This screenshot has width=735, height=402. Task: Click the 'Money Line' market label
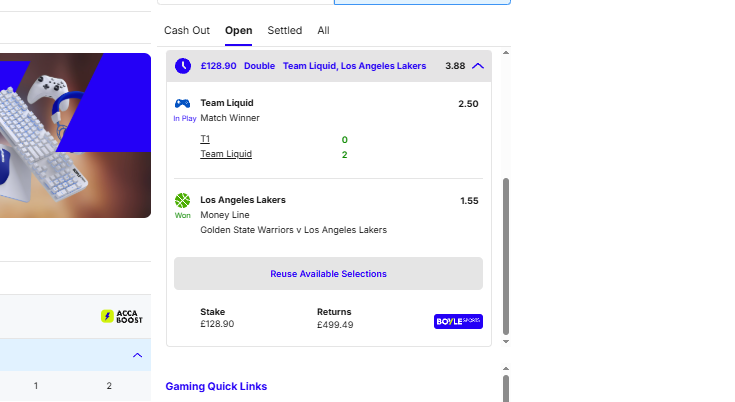click(225, 215)
